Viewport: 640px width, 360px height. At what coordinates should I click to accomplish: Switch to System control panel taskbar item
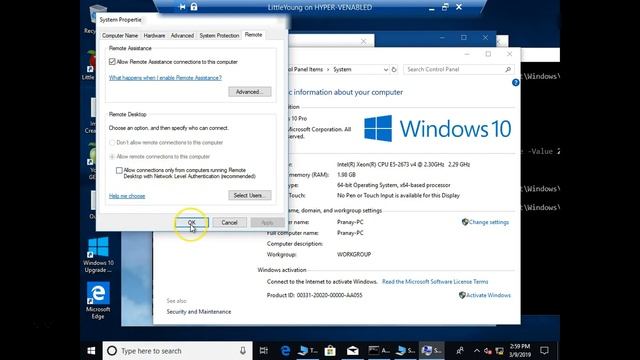(432, 351)
